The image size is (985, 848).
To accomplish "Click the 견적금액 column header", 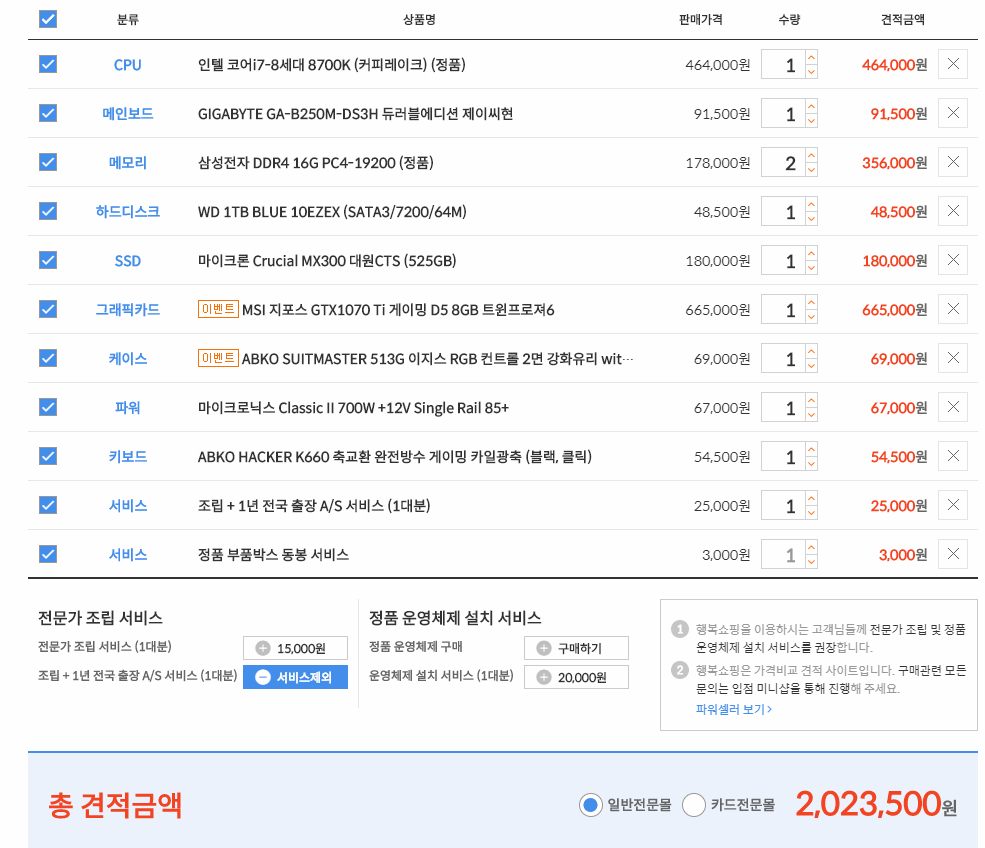I will point(903,19).
